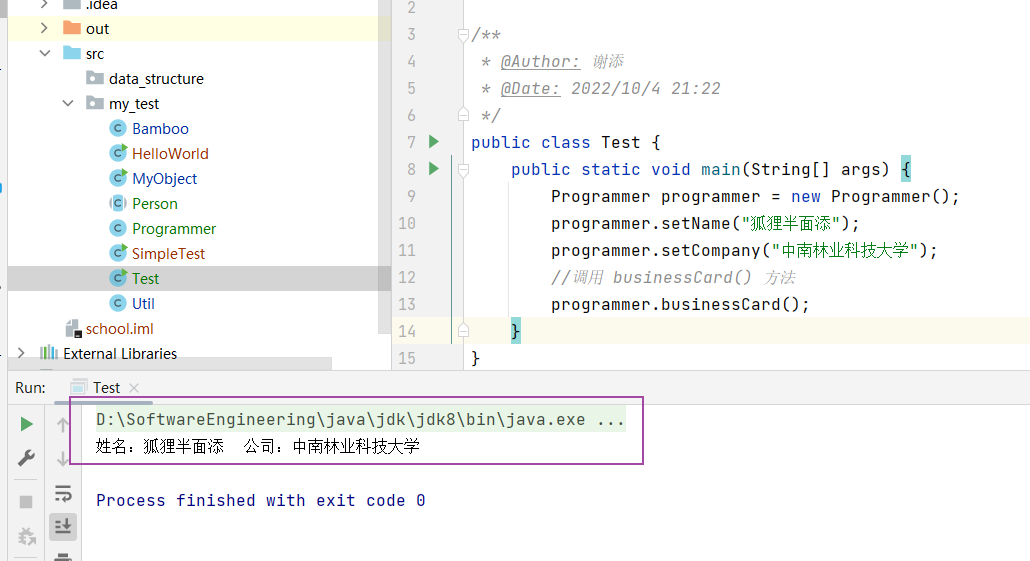
Task: Select the my_test package icon
Action: (95, 103)
